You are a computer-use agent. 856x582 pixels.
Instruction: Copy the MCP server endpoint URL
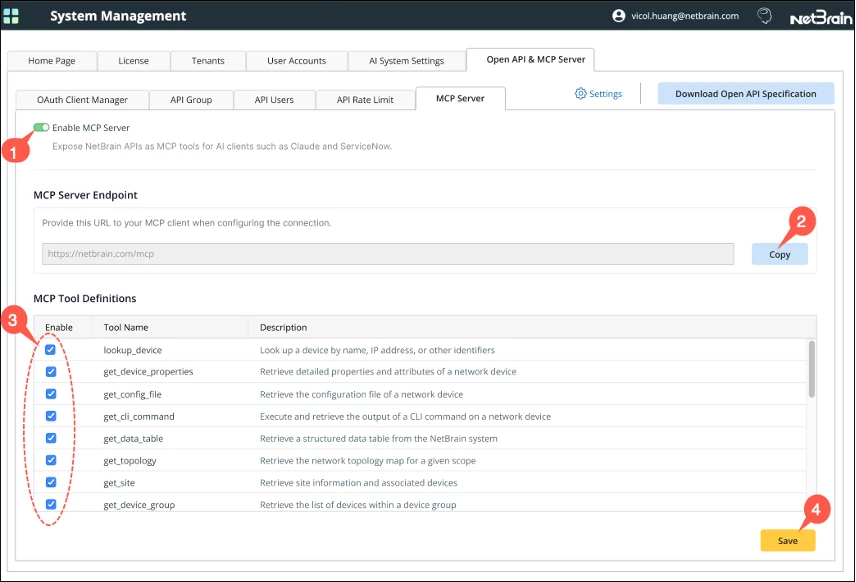[780, 254]
